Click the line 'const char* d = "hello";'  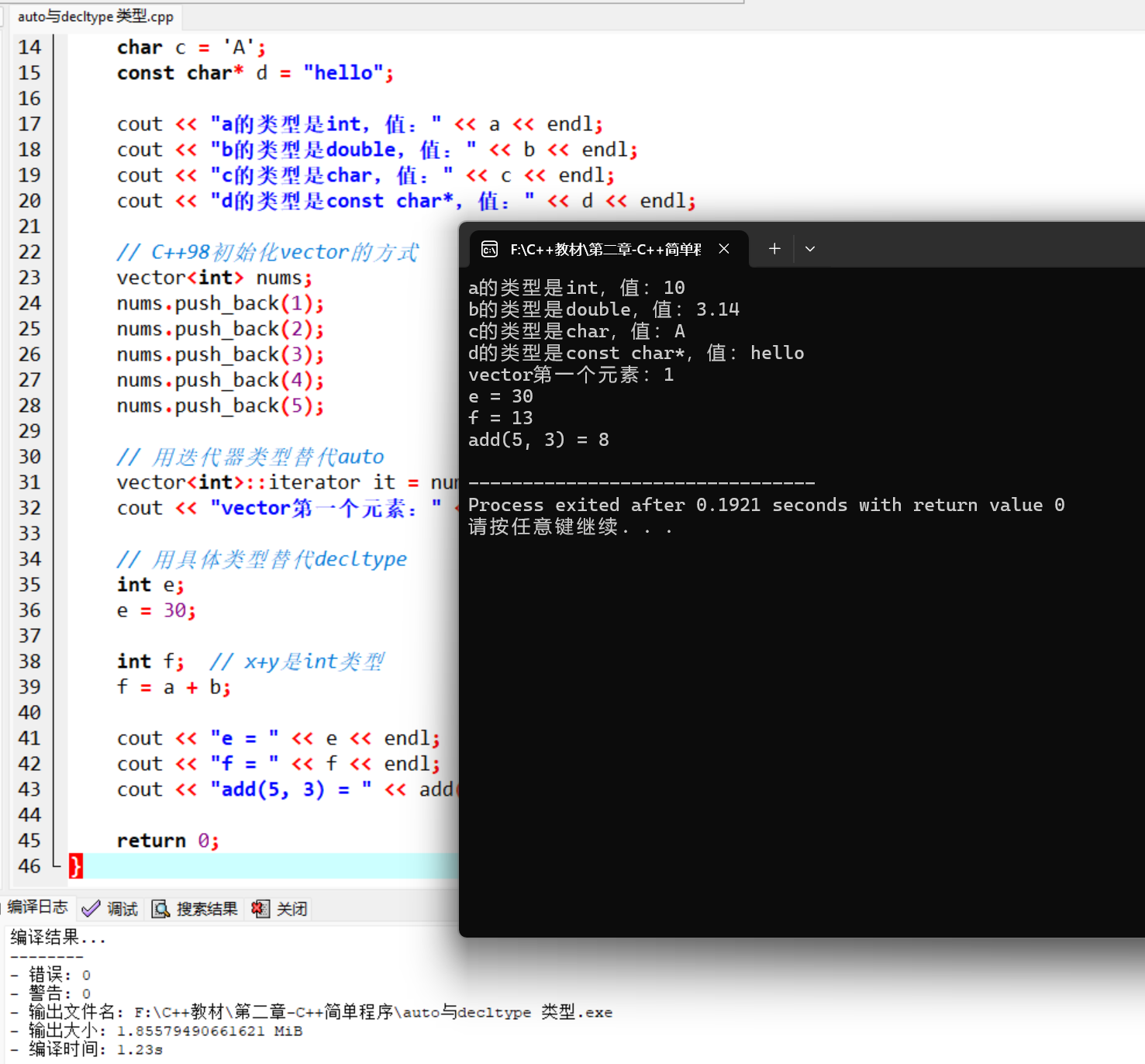tap(256, 73)
